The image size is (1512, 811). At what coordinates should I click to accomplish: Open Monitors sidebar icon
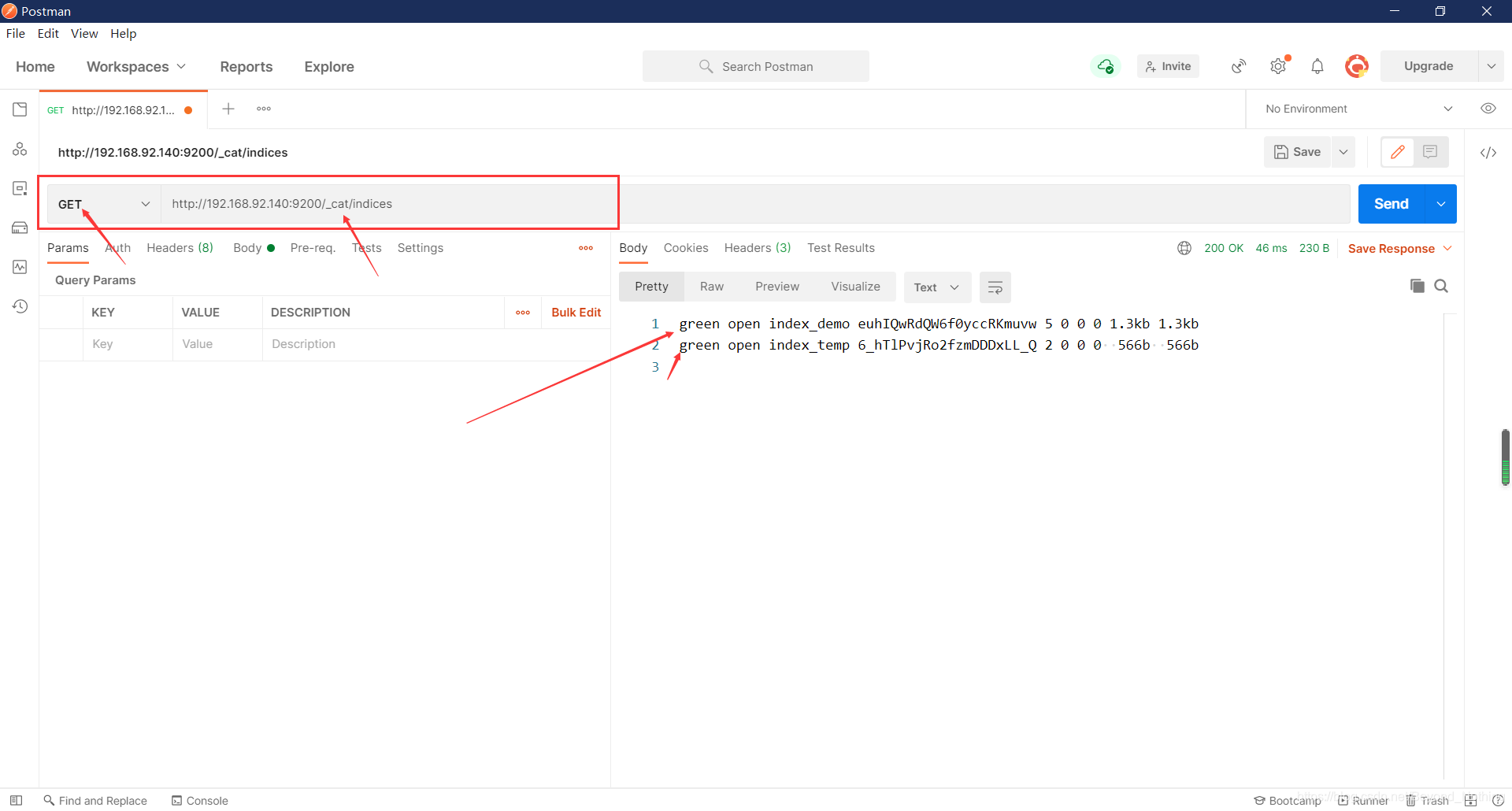click(20, 267)
